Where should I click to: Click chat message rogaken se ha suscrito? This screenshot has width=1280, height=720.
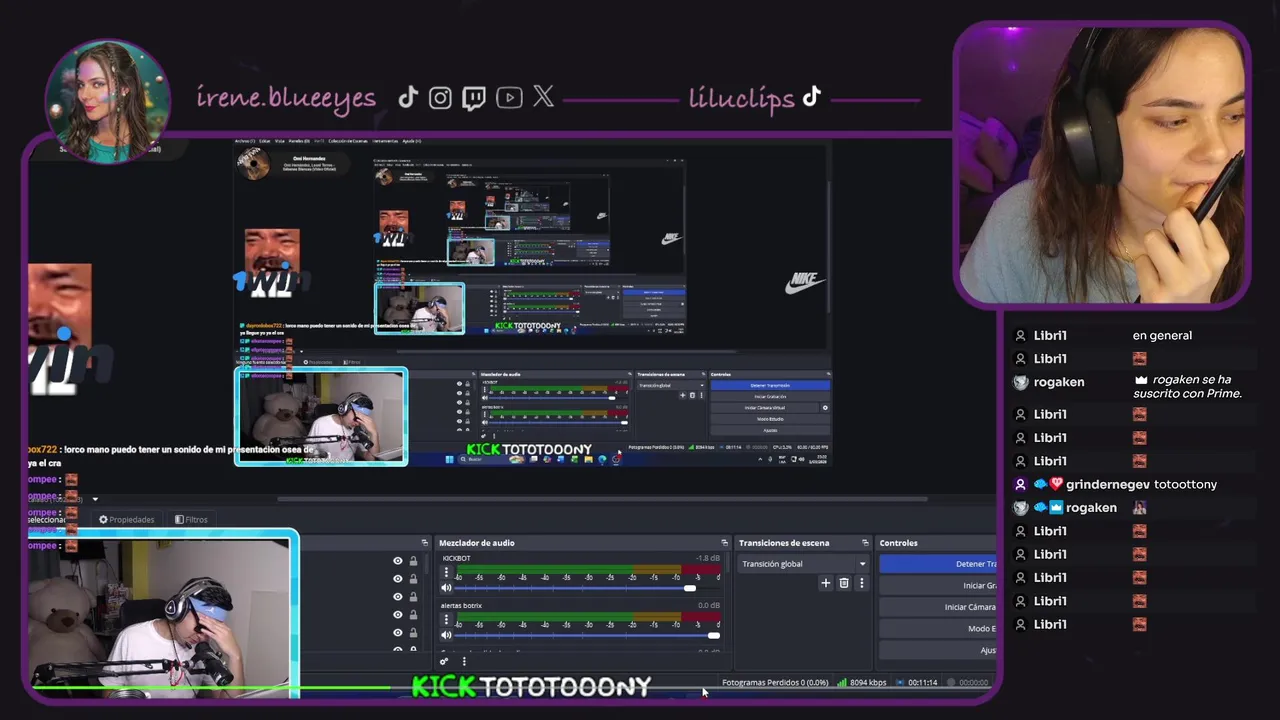tap(1188, 387)
